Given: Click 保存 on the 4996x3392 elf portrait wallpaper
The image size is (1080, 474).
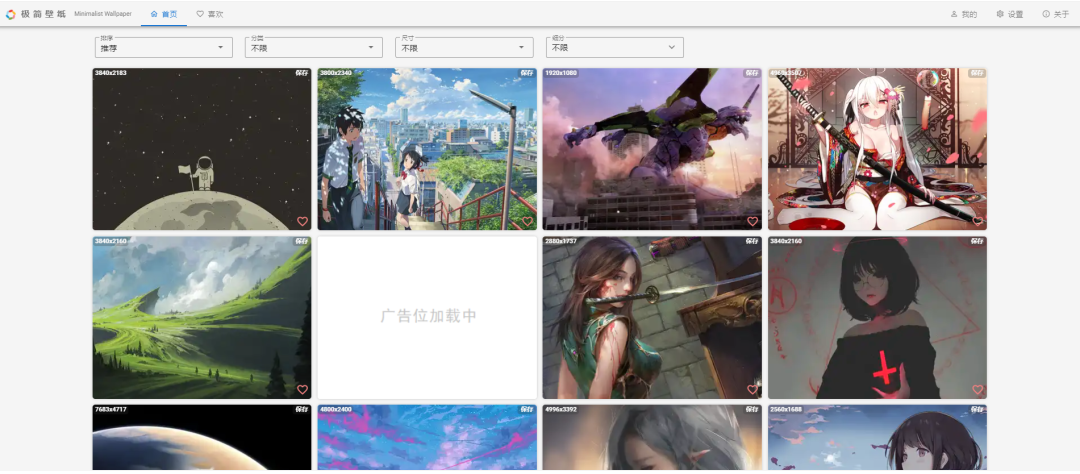Looking at the screenshot, I should [751, 409].
